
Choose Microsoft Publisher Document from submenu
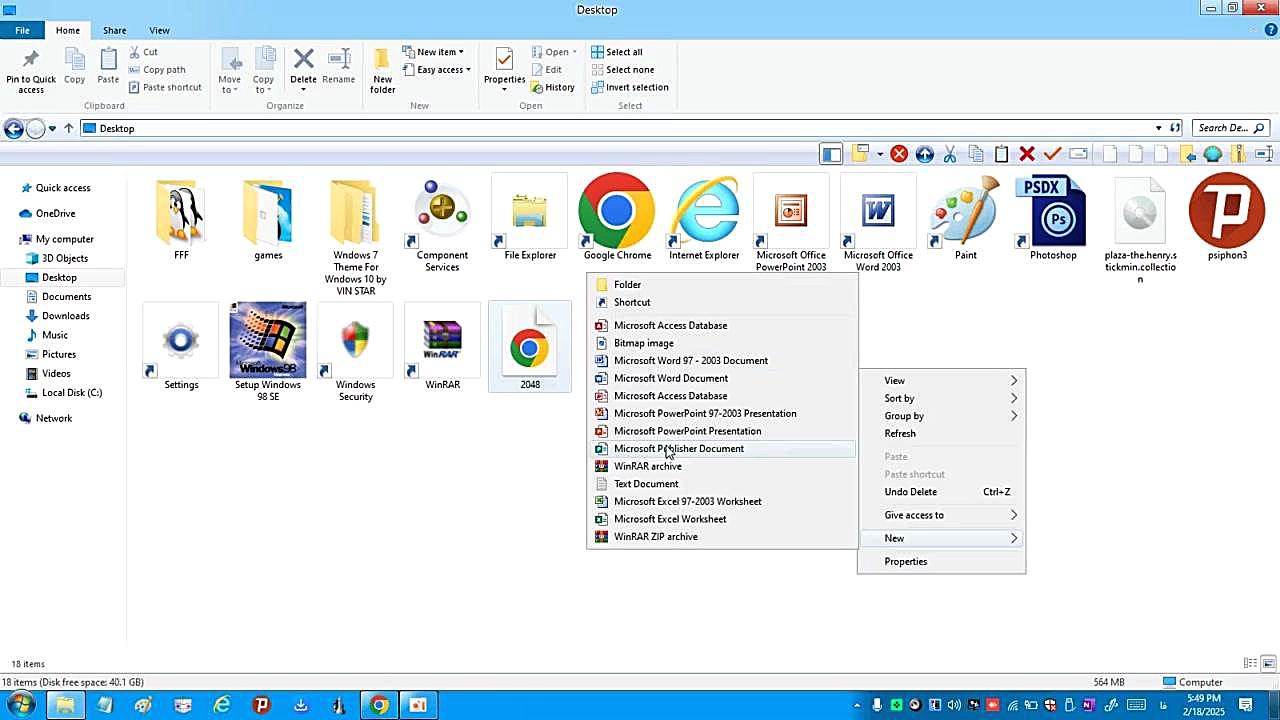pyautogui.click(x=678, y=449)
